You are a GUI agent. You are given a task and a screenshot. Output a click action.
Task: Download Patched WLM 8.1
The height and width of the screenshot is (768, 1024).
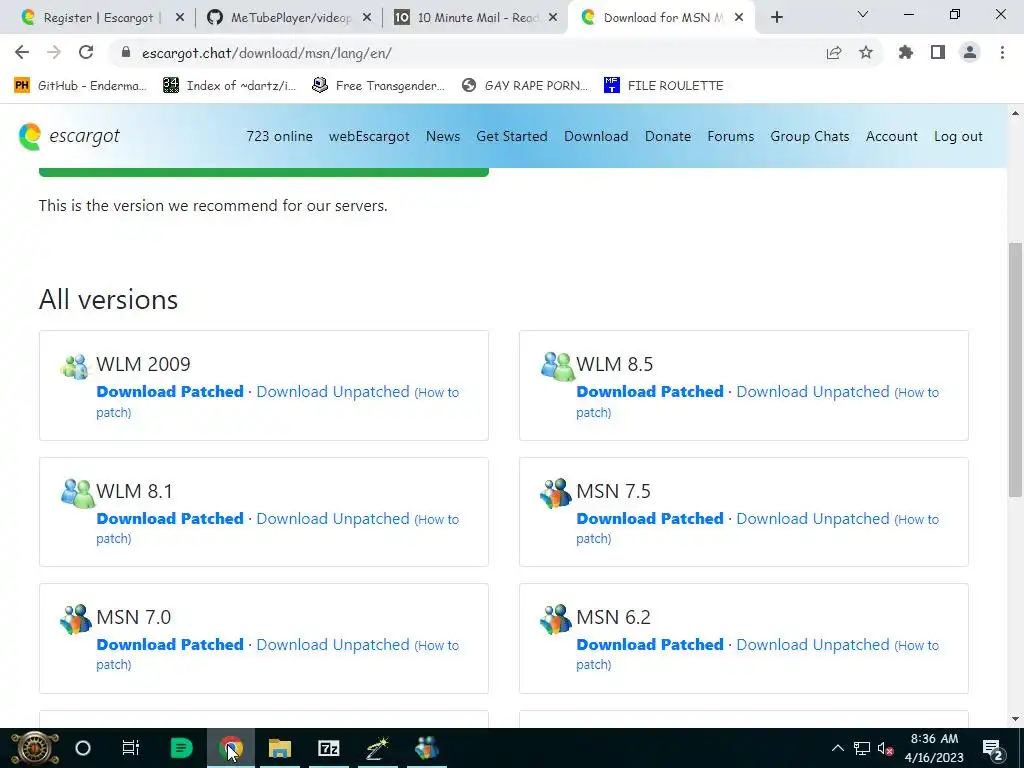coord(170,518)
